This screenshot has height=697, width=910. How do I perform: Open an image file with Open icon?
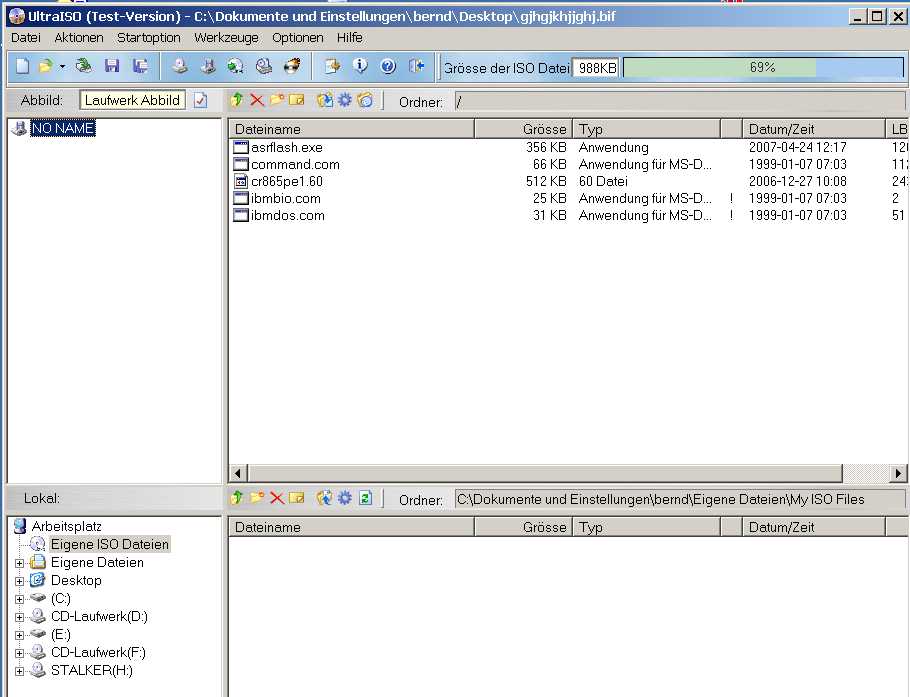point(45,66)
